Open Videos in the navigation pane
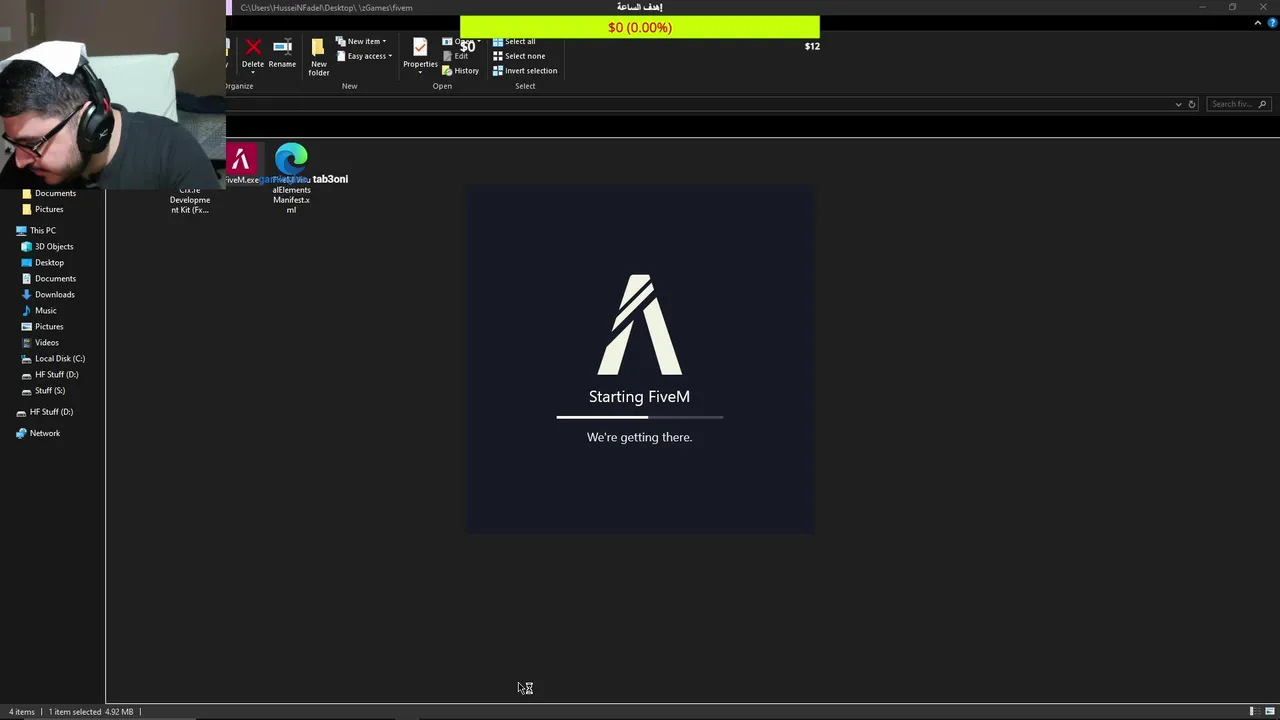 (x=40, y=342)
